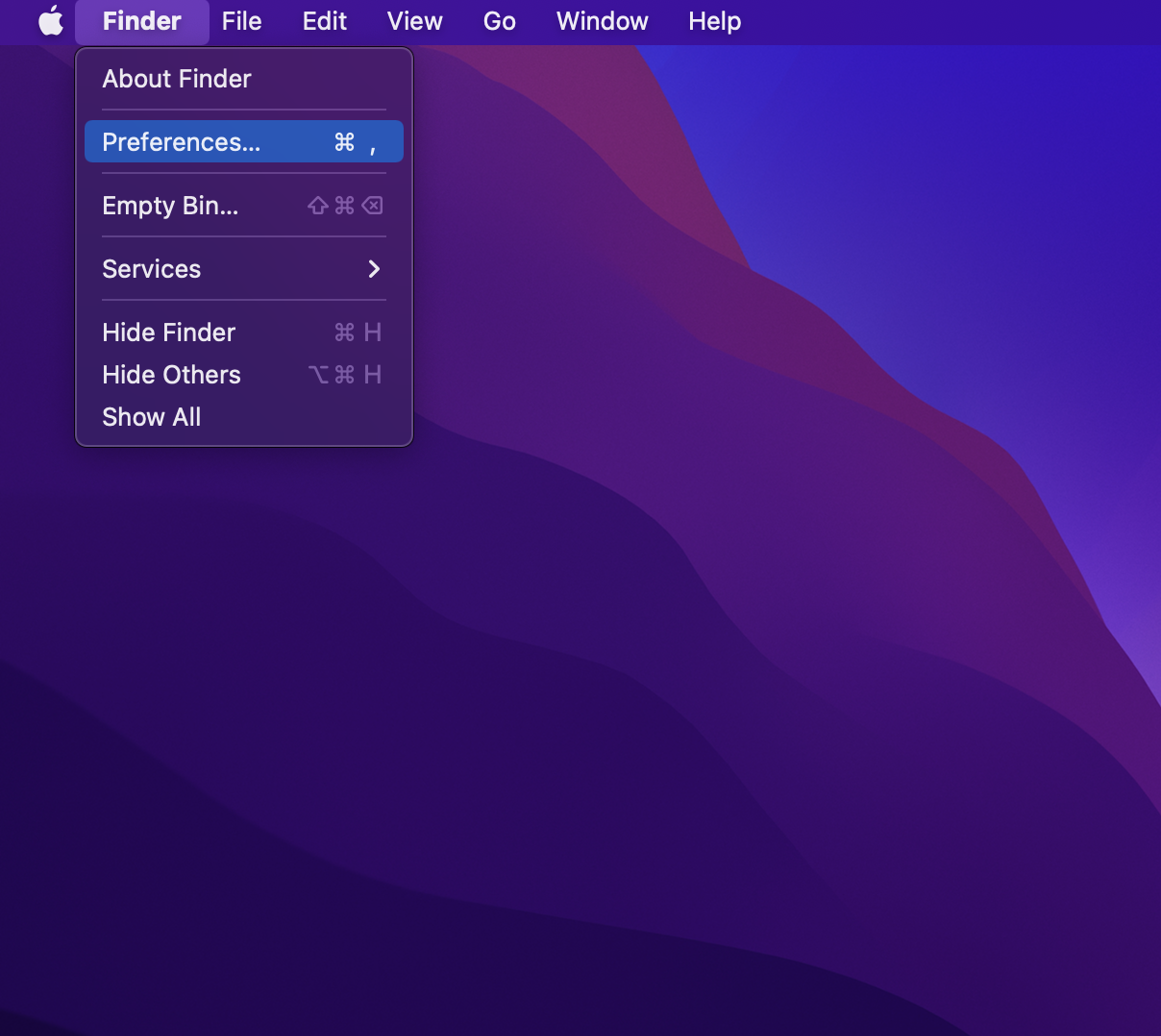The height and width of the screenshot is (1036, 1161).
Task: Choose Show All
Action: 244,417
